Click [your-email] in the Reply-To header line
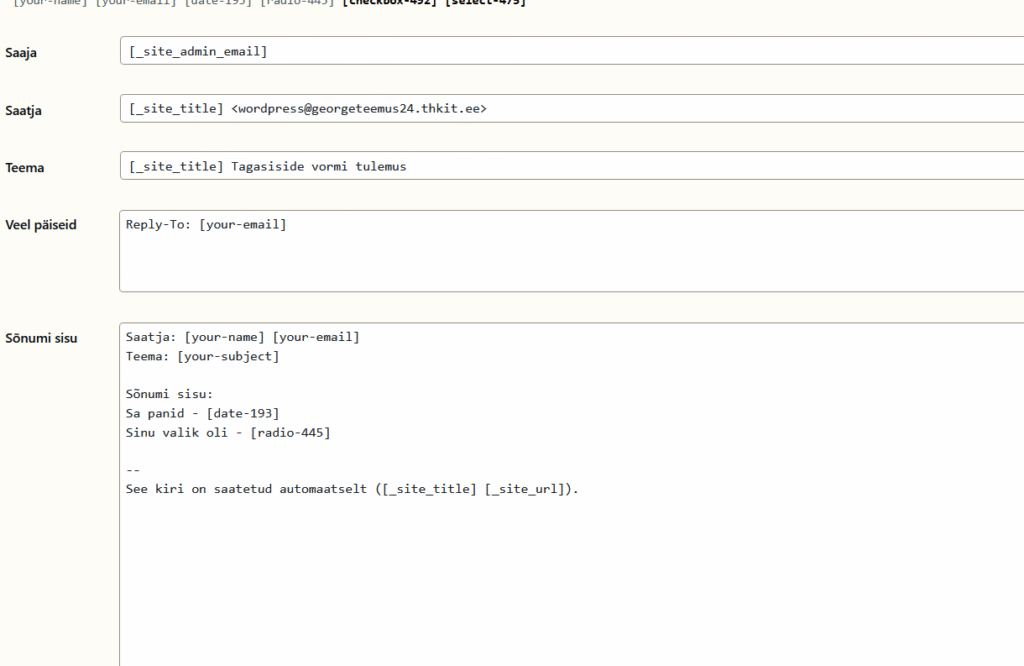 pyautogui.click(x=243, y=224)
